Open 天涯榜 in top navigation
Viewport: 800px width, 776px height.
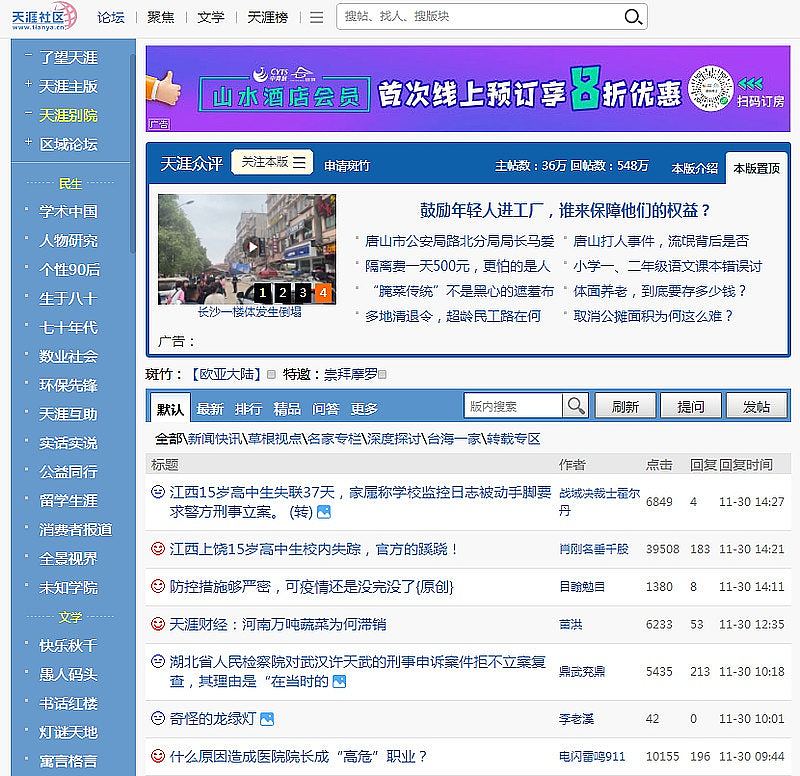(x=267, y=17)
